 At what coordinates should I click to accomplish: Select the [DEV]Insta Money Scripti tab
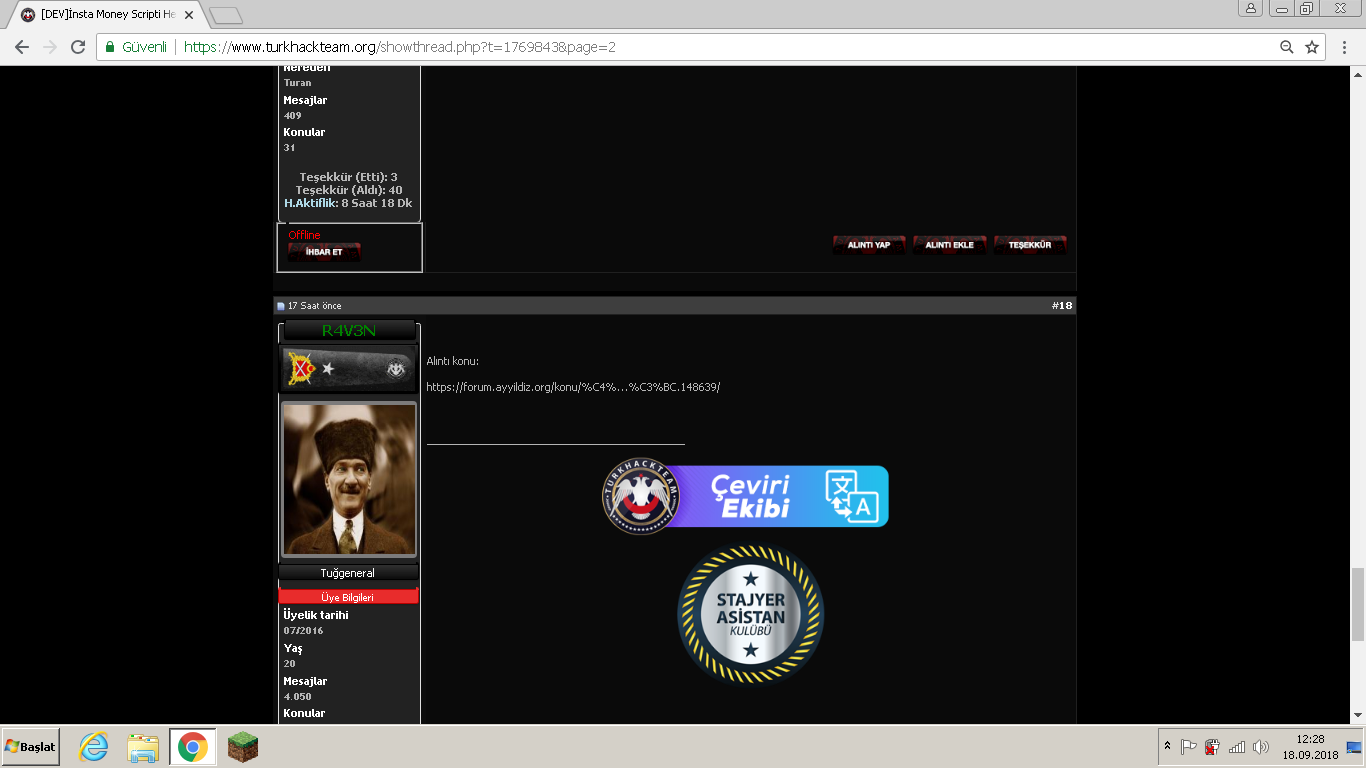tap(107, 15)
